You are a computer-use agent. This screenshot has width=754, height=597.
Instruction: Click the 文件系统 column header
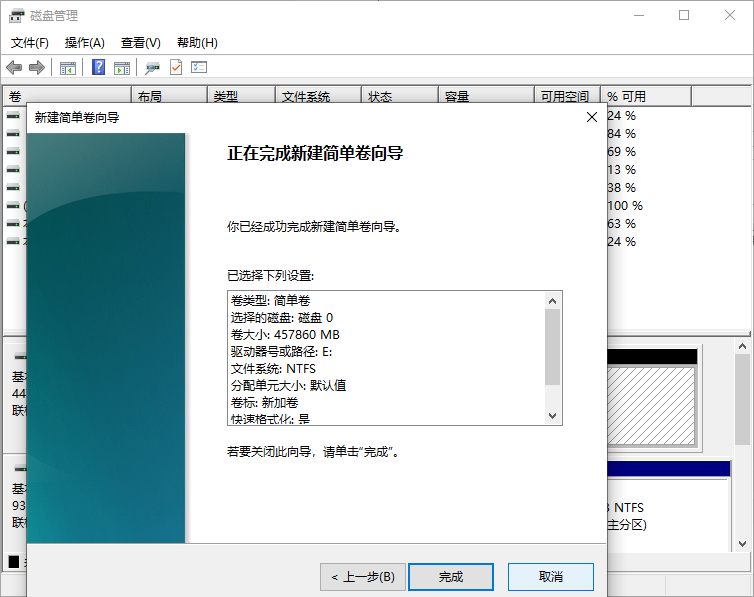(318, 96)
